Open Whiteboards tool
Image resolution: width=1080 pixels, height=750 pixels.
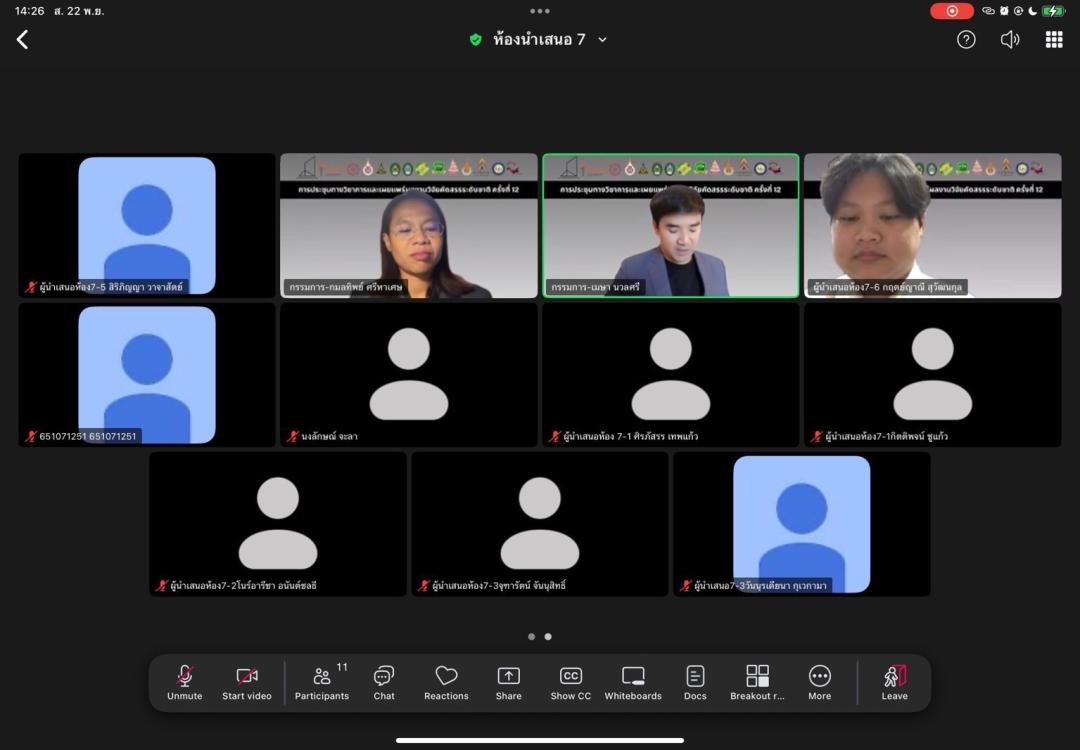[x=633, y=683]
